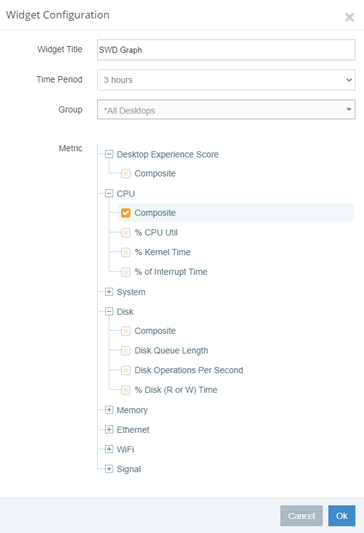Expand the System tree node
364x533 pixels.
109,292
